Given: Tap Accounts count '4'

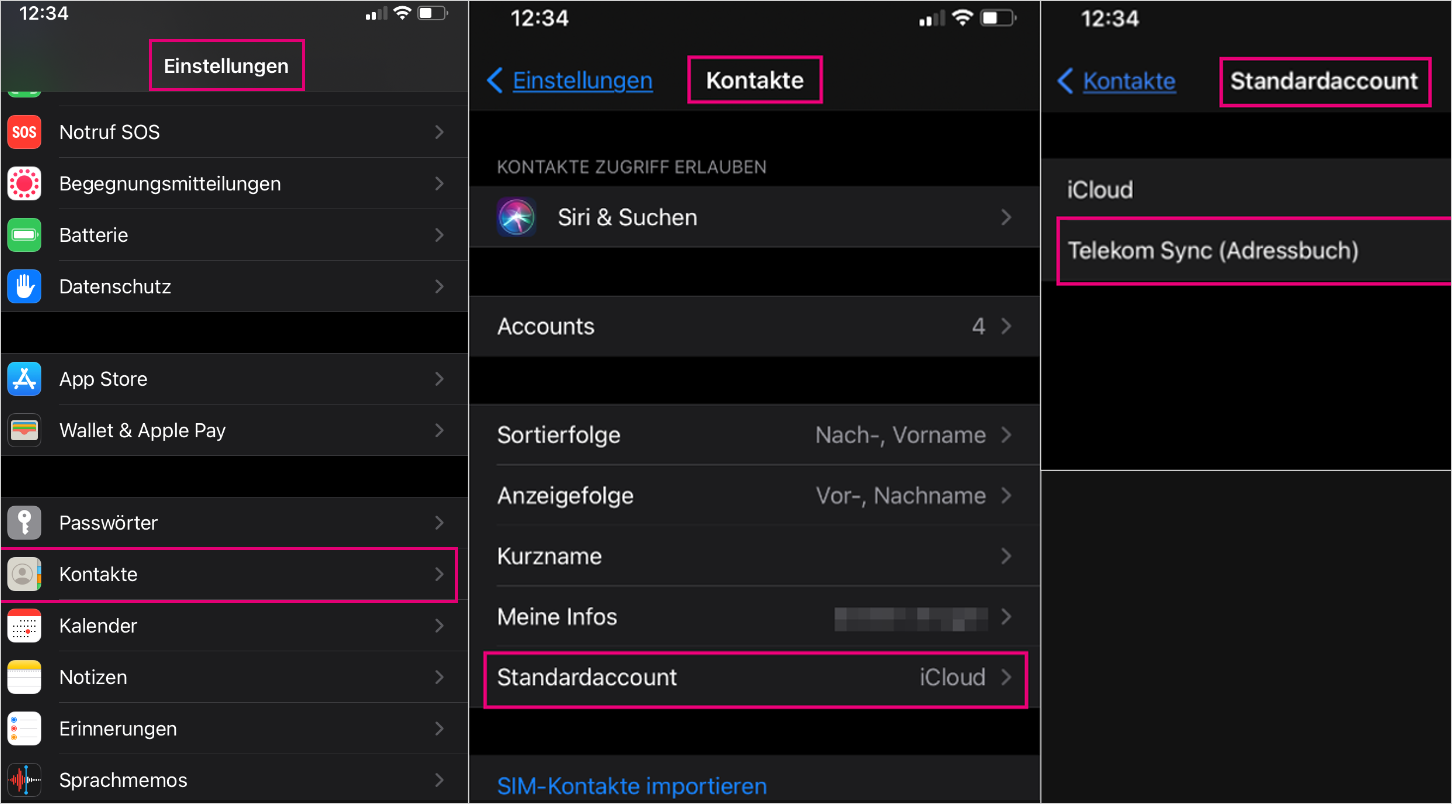Looking at the screenshot, I should [x=978, y=326].
